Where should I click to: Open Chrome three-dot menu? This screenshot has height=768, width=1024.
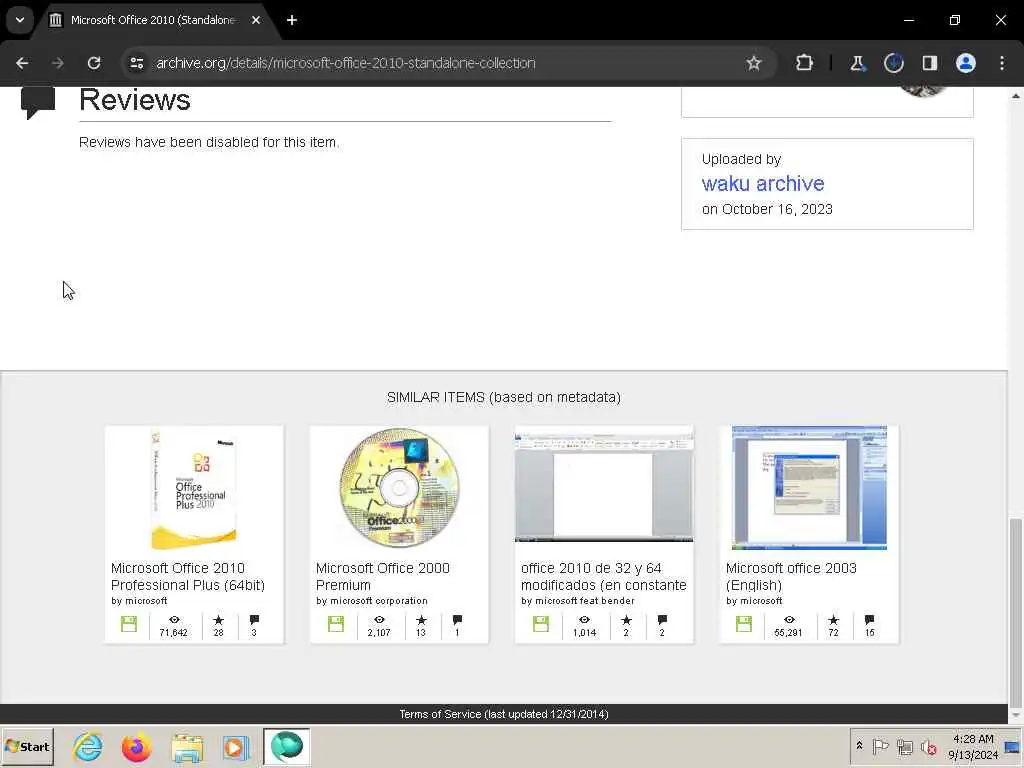(1002, 63)
